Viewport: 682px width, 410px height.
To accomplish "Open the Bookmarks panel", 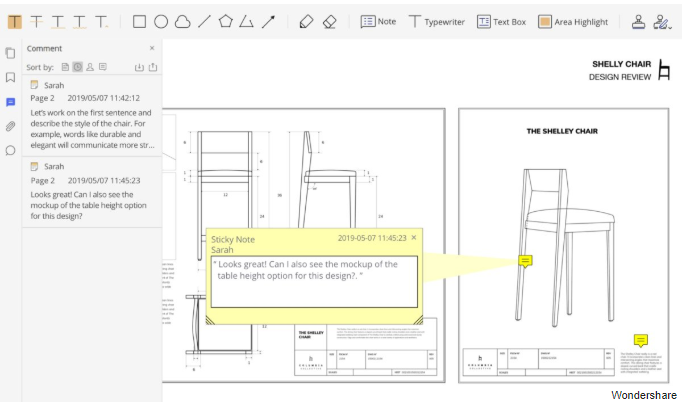I will pos(10,77).
